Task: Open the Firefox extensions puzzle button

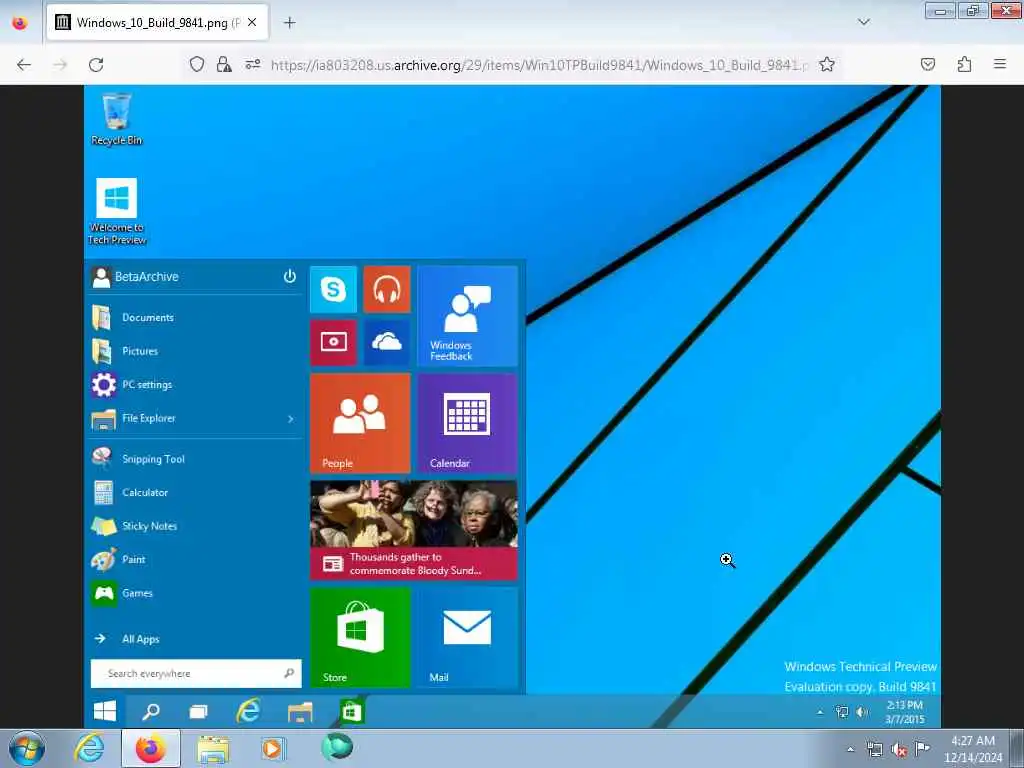Action: (x=964, y=64)
